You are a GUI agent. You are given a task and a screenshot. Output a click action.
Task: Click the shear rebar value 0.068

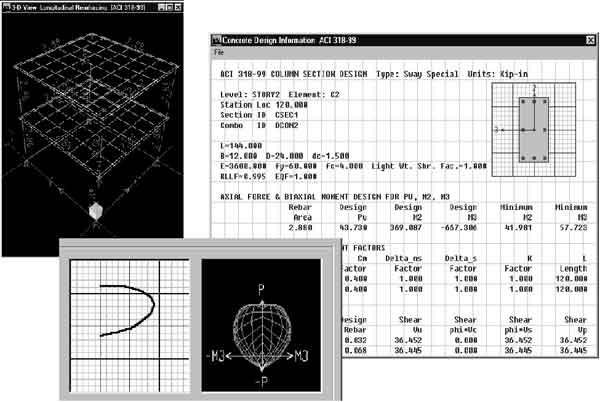tap(355, 350)
